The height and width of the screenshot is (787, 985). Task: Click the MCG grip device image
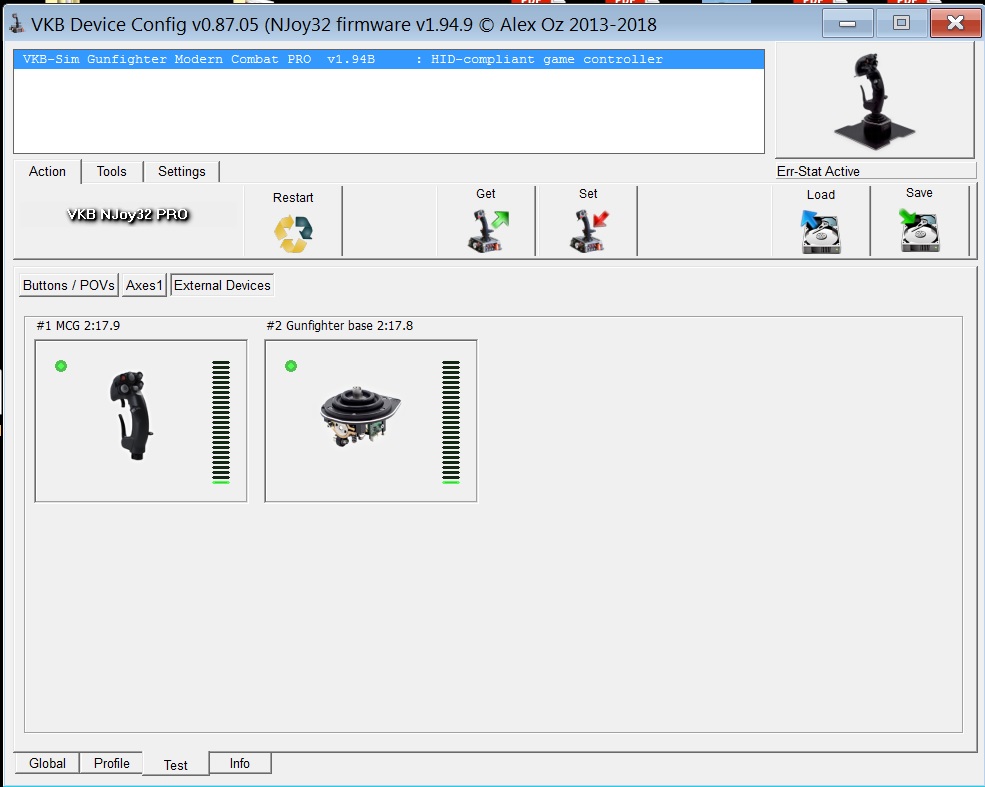132,415
